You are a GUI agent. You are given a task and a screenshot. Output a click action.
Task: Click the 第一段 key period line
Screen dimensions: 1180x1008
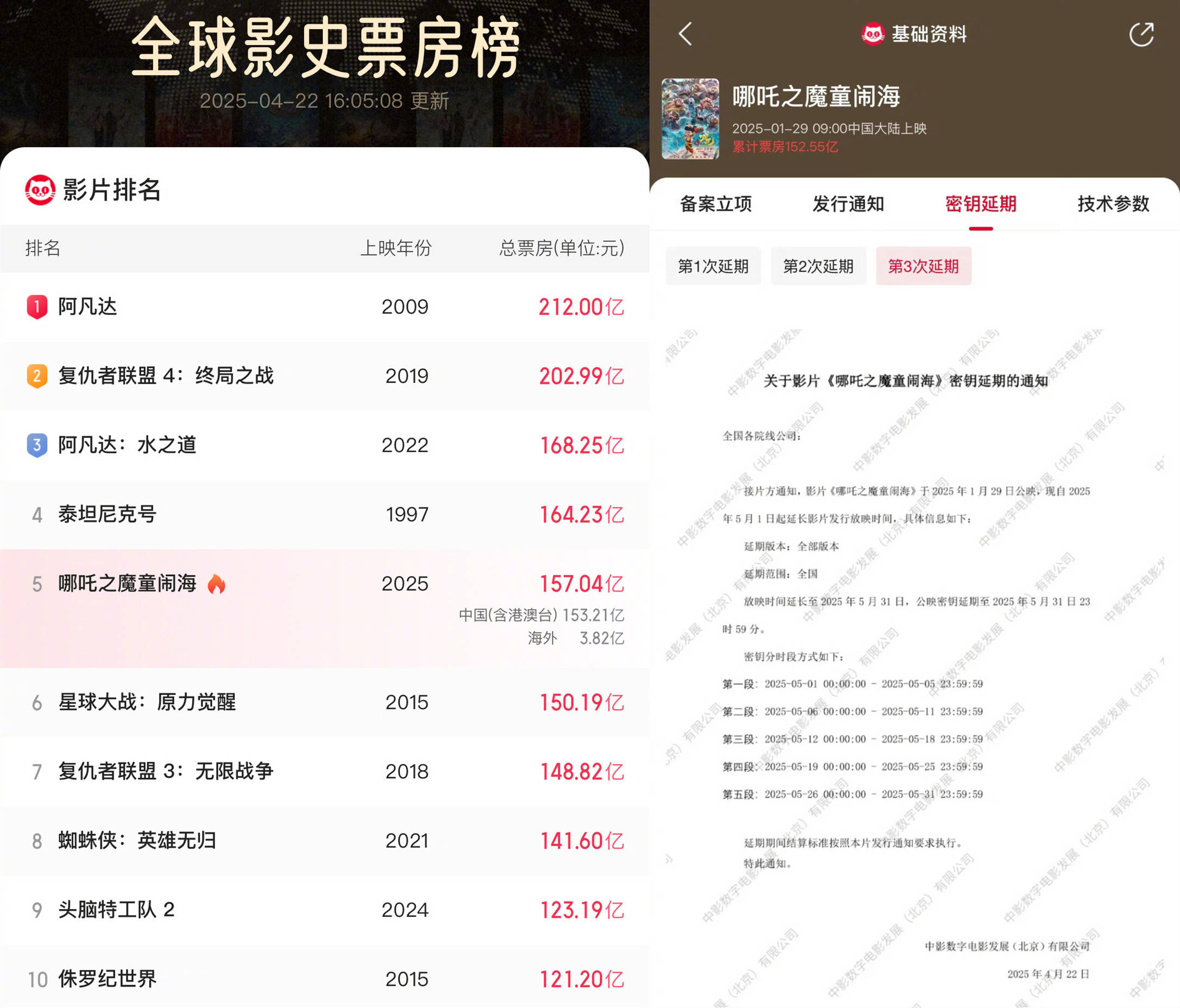click(x=852, y=684)
